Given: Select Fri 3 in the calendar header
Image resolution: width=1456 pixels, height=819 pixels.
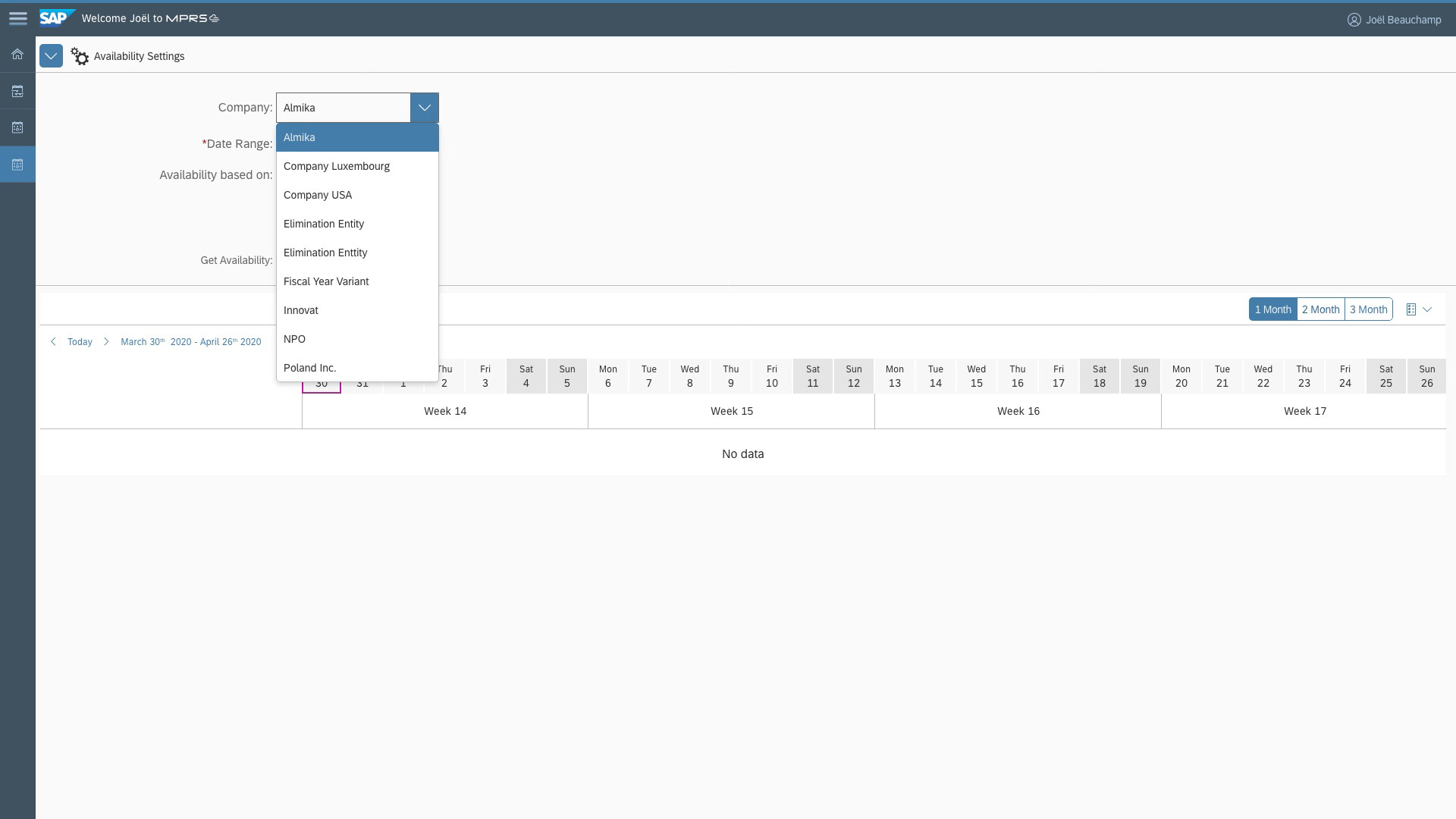Looking at the screenshot, I should point(485,376).
